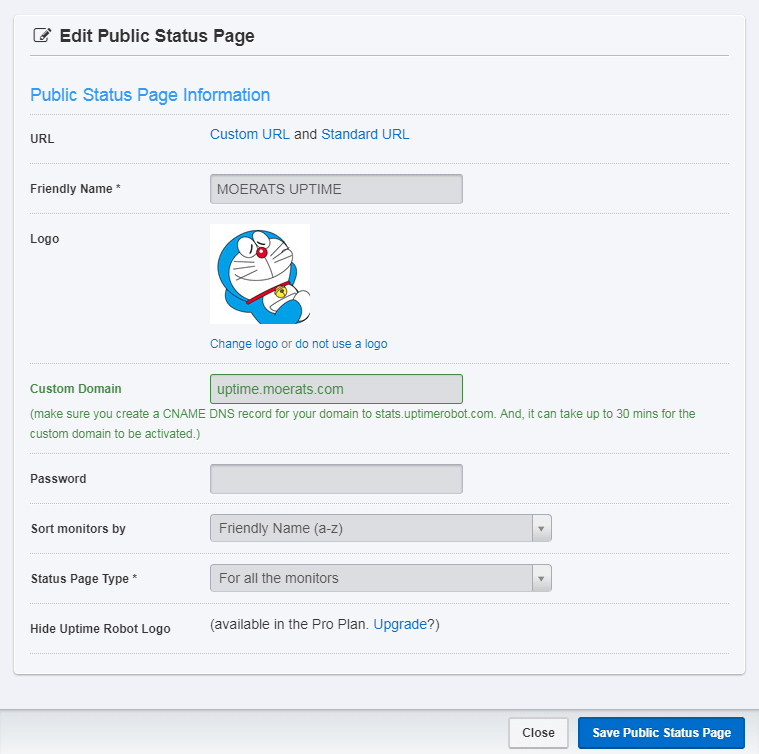
Task: Click arrow of Status Page Type dropdown
Action: point(541,578)
